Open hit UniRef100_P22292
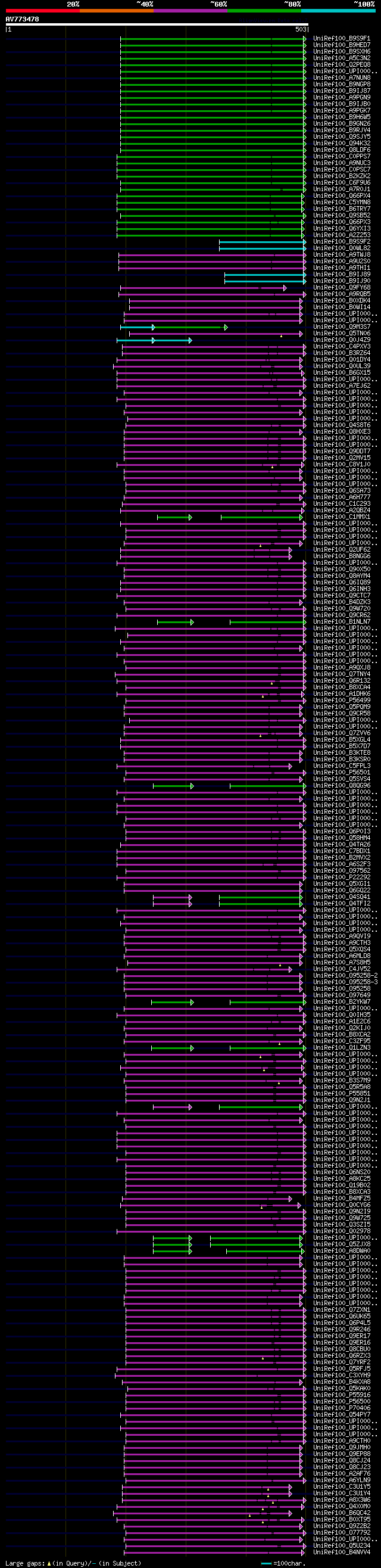This screenshot has width=381, height=1568. 342,878
